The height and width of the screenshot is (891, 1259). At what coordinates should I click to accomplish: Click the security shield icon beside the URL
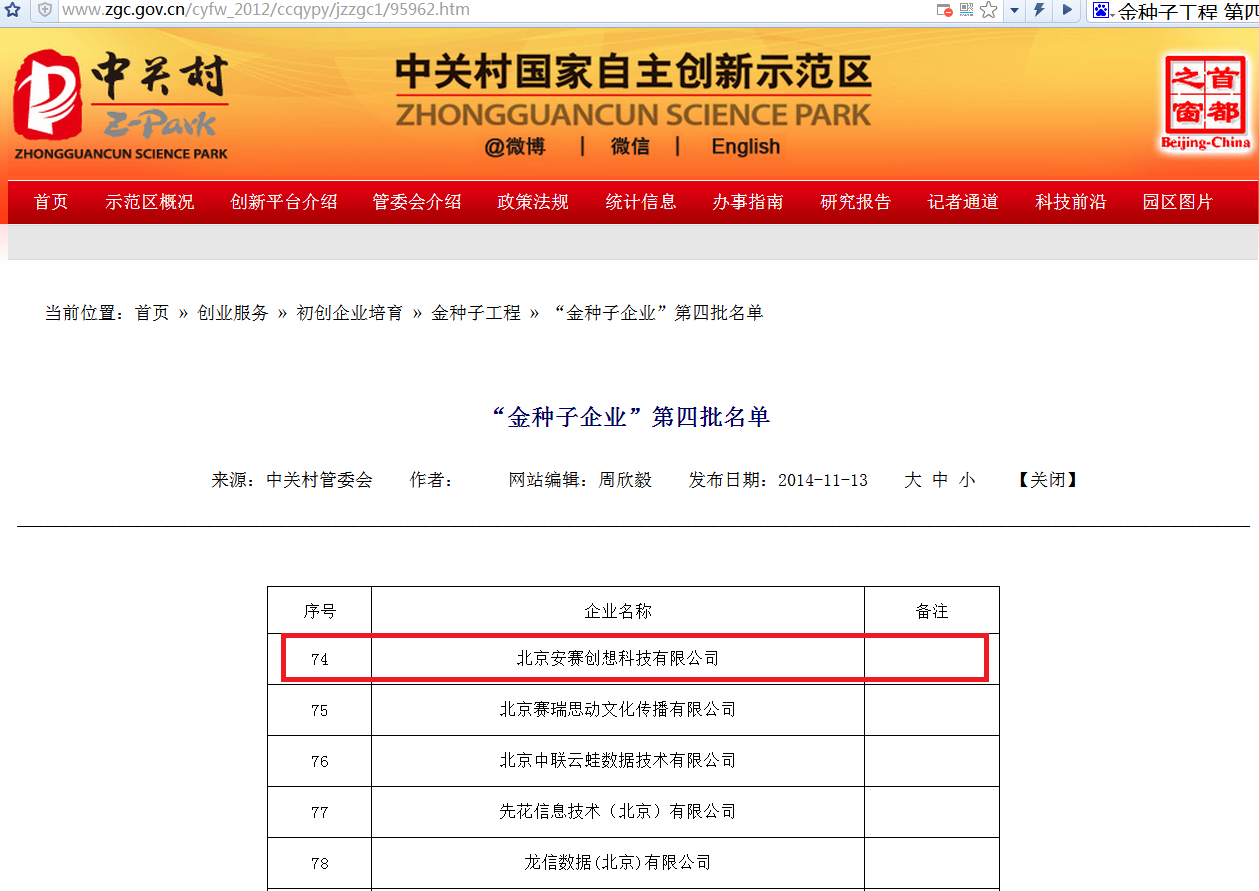click(x=44, y=10)
